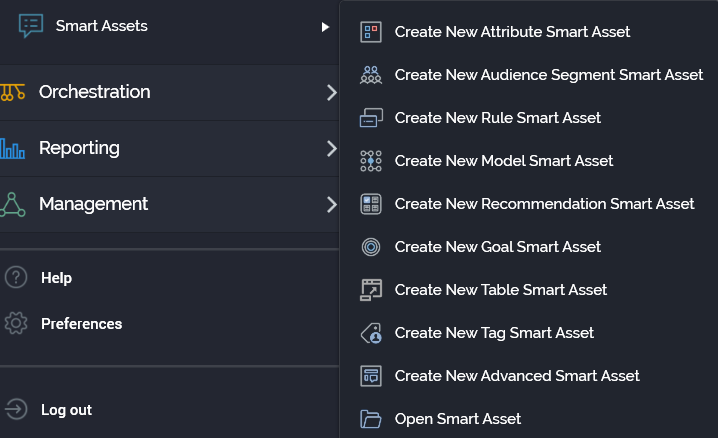Click the Attribute Smart Asset icon
Viewport: 718px width, 438px height.
[371, 32]
